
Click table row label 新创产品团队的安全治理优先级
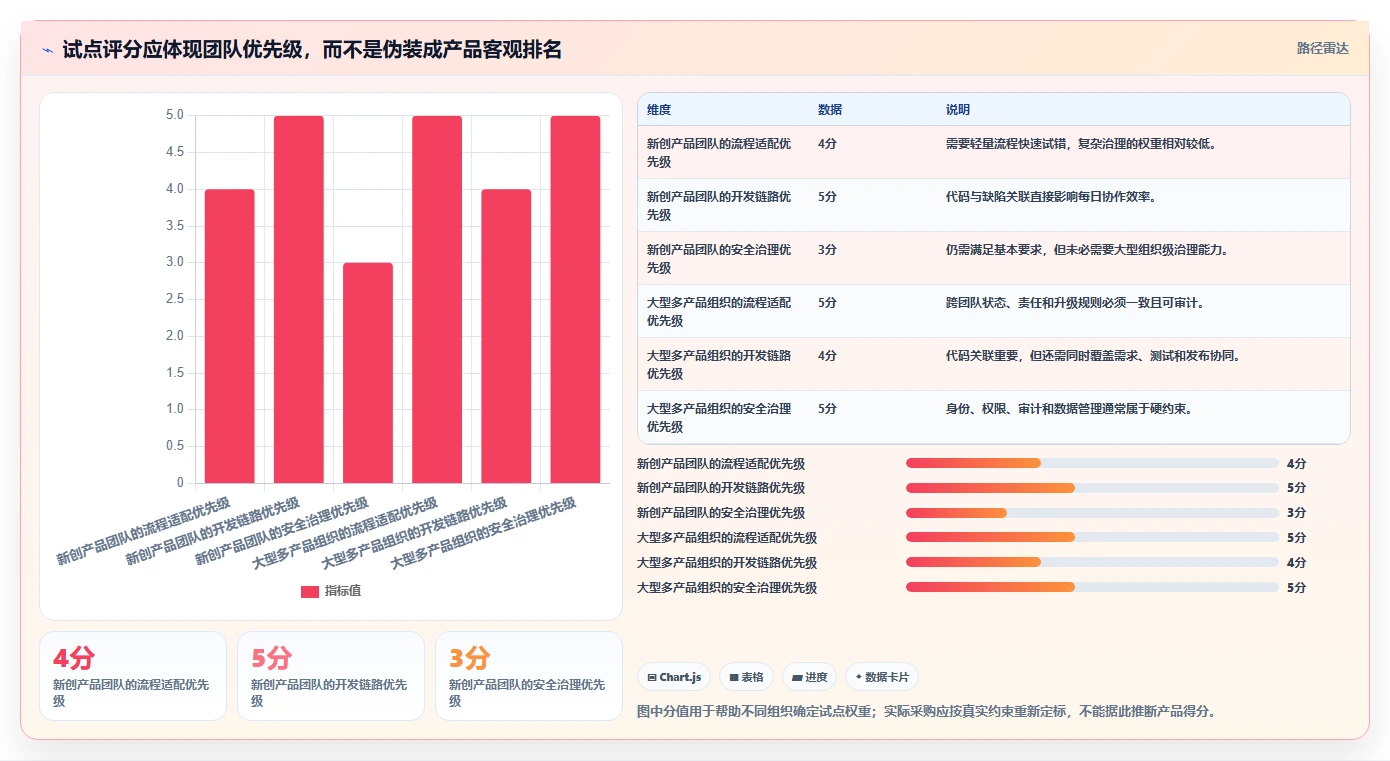(719, 259)
